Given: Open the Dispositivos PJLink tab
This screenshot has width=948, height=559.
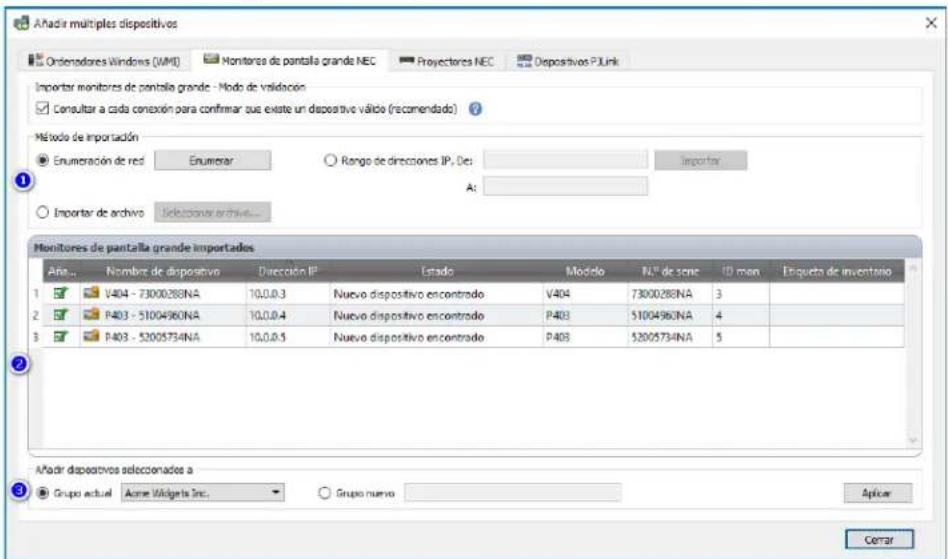Looking at the screenshot, I should coord(568,61).
